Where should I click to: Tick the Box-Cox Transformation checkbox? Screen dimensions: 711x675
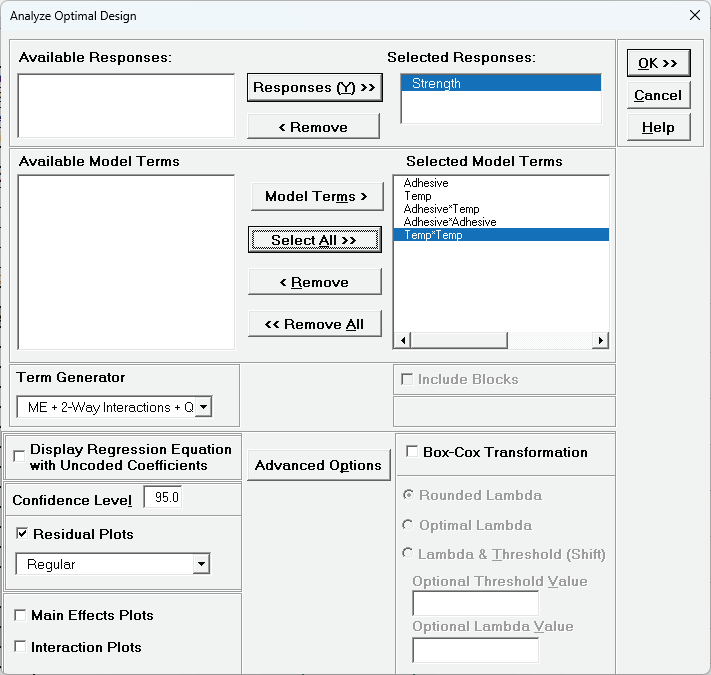[x=412, y=452]
